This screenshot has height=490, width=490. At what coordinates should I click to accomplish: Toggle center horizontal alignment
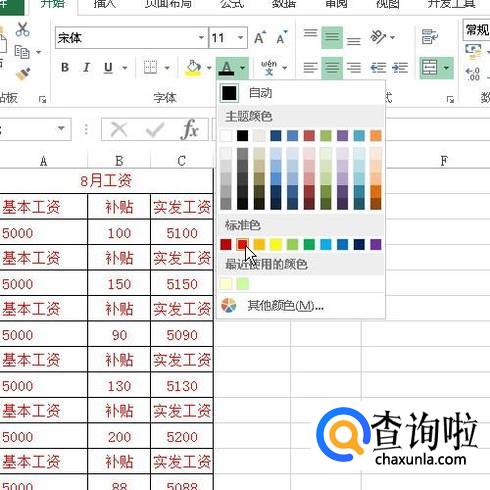pos(332,68)
